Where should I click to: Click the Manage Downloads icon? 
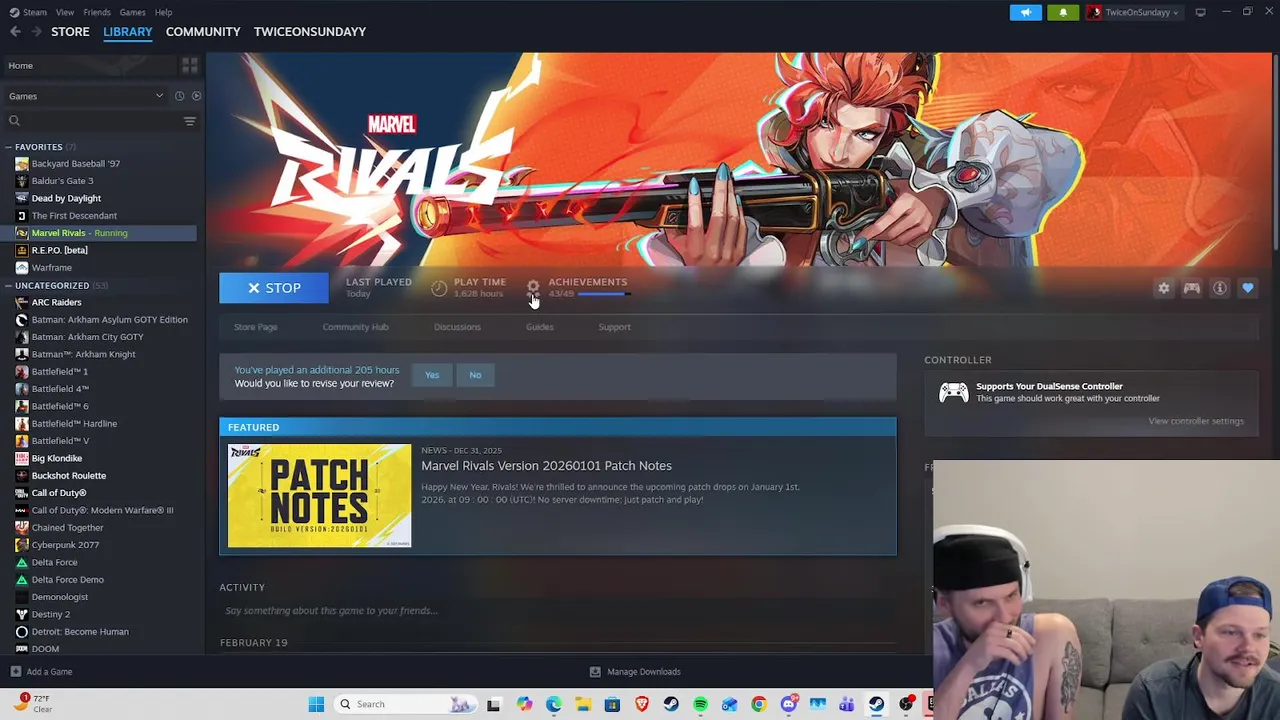(595, 672)
